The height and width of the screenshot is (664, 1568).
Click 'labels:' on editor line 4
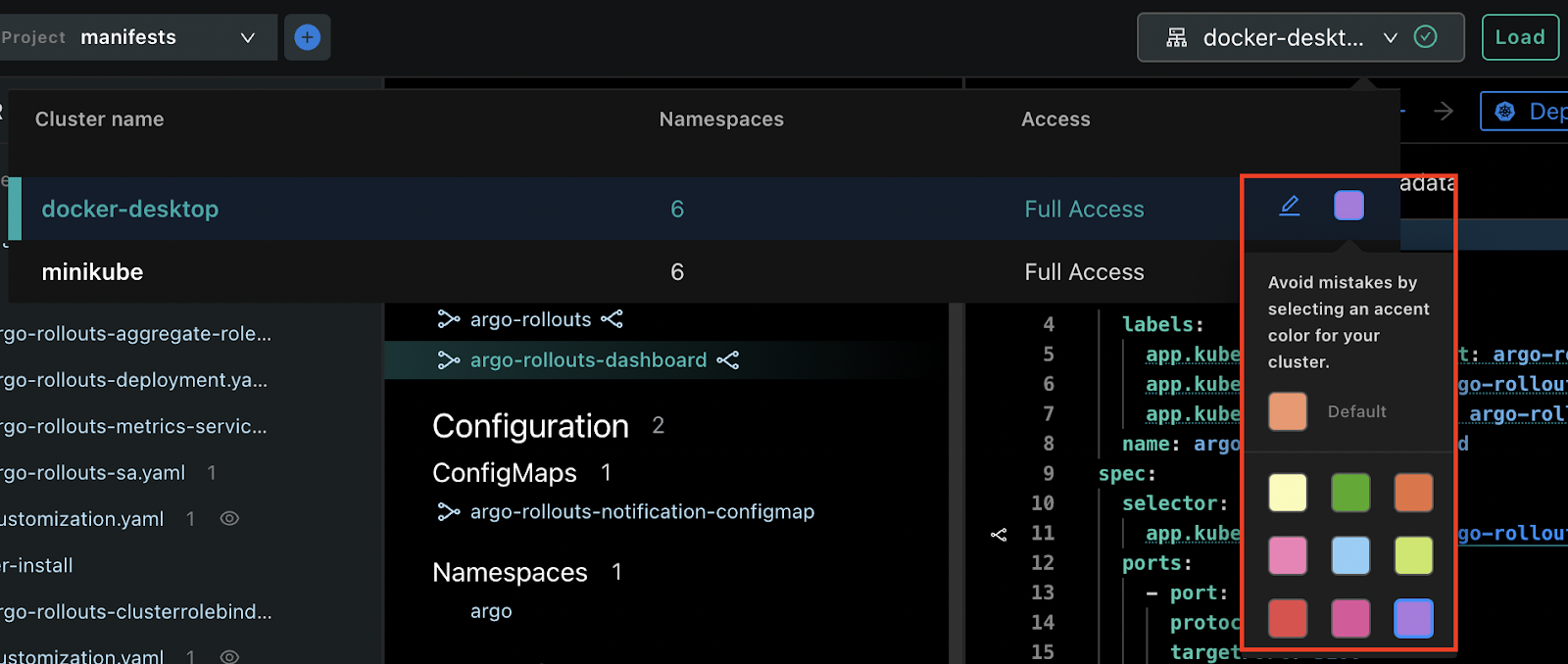(x=1163, y=324)
